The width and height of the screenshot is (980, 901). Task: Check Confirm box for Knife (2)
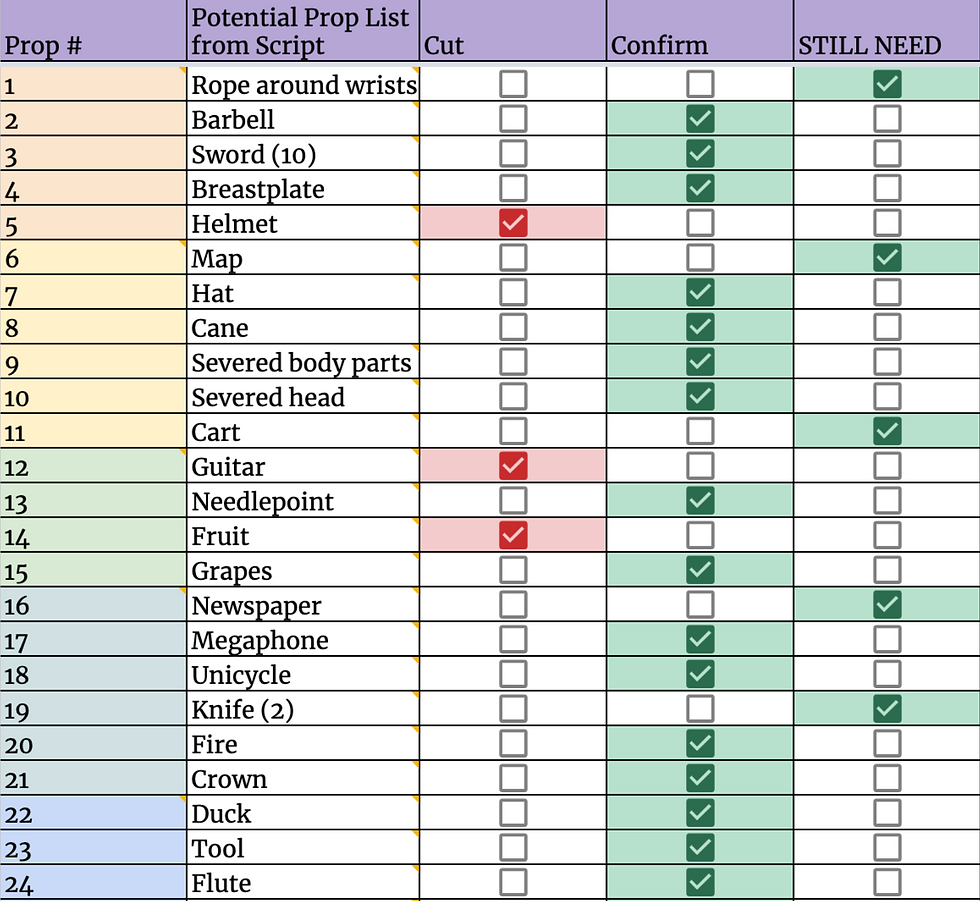pyautogui.click(x=700, y=709)
